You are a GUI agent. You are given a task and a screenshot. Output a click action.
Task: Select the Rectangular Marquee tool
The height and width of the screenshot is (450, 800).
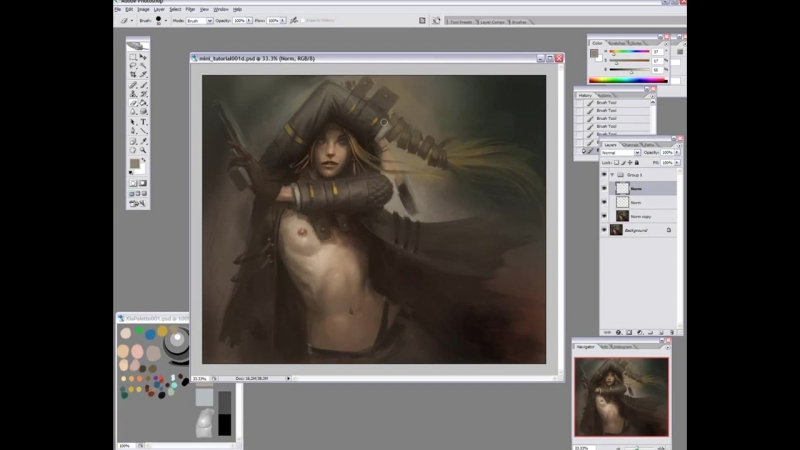pos(133,57)
